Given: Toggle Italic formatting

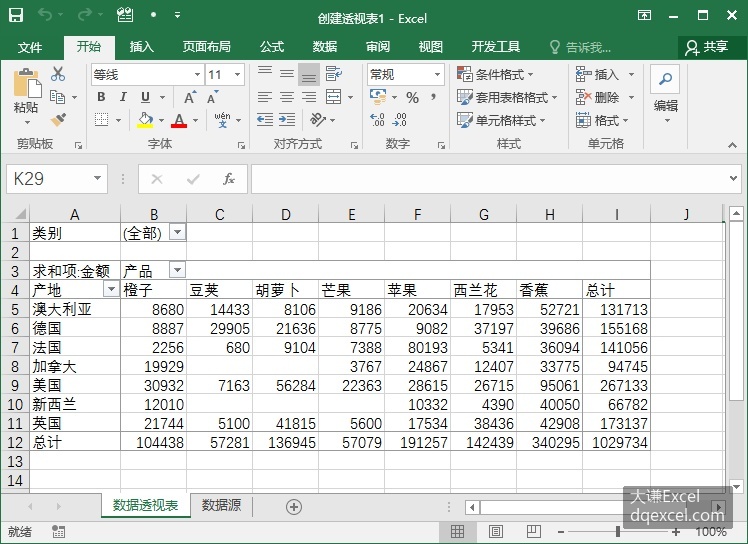Looking at the screenshot, I should coord(123,97).
